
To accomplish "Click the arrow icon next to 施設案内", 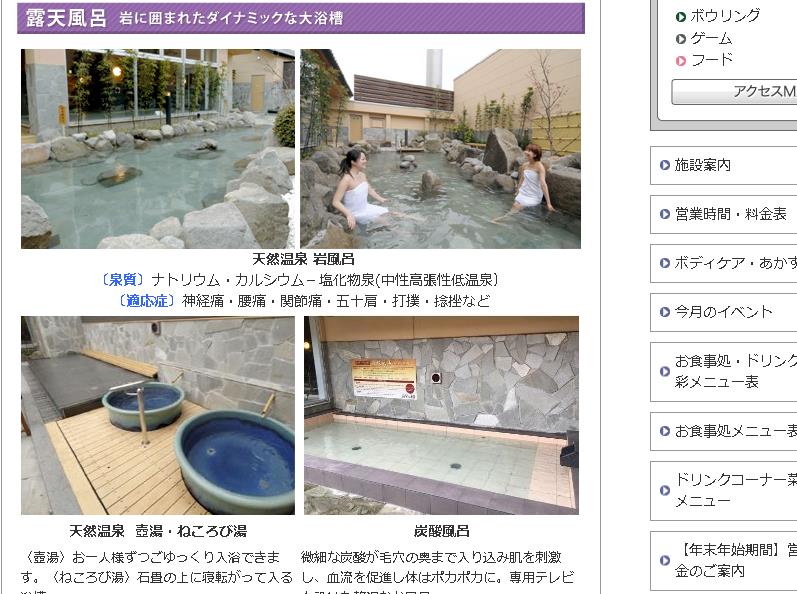I will click(x=664, y=165).
